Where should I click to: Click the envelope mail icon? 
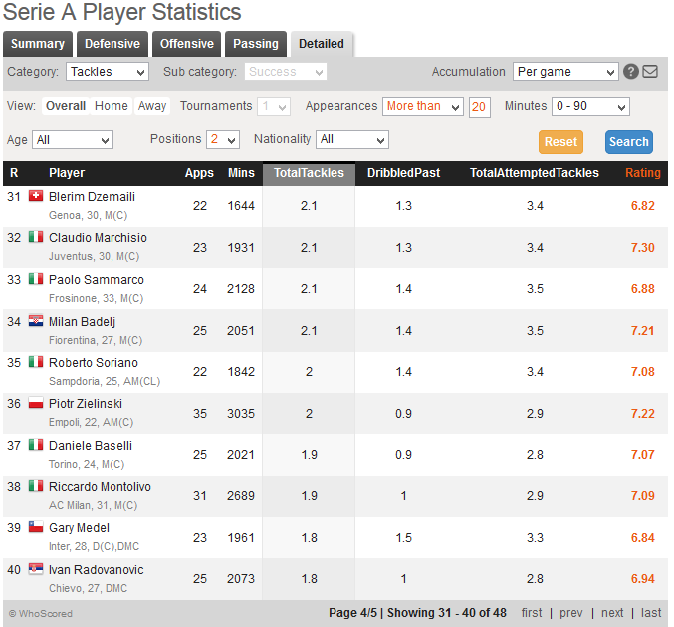[x=650, y=72]
